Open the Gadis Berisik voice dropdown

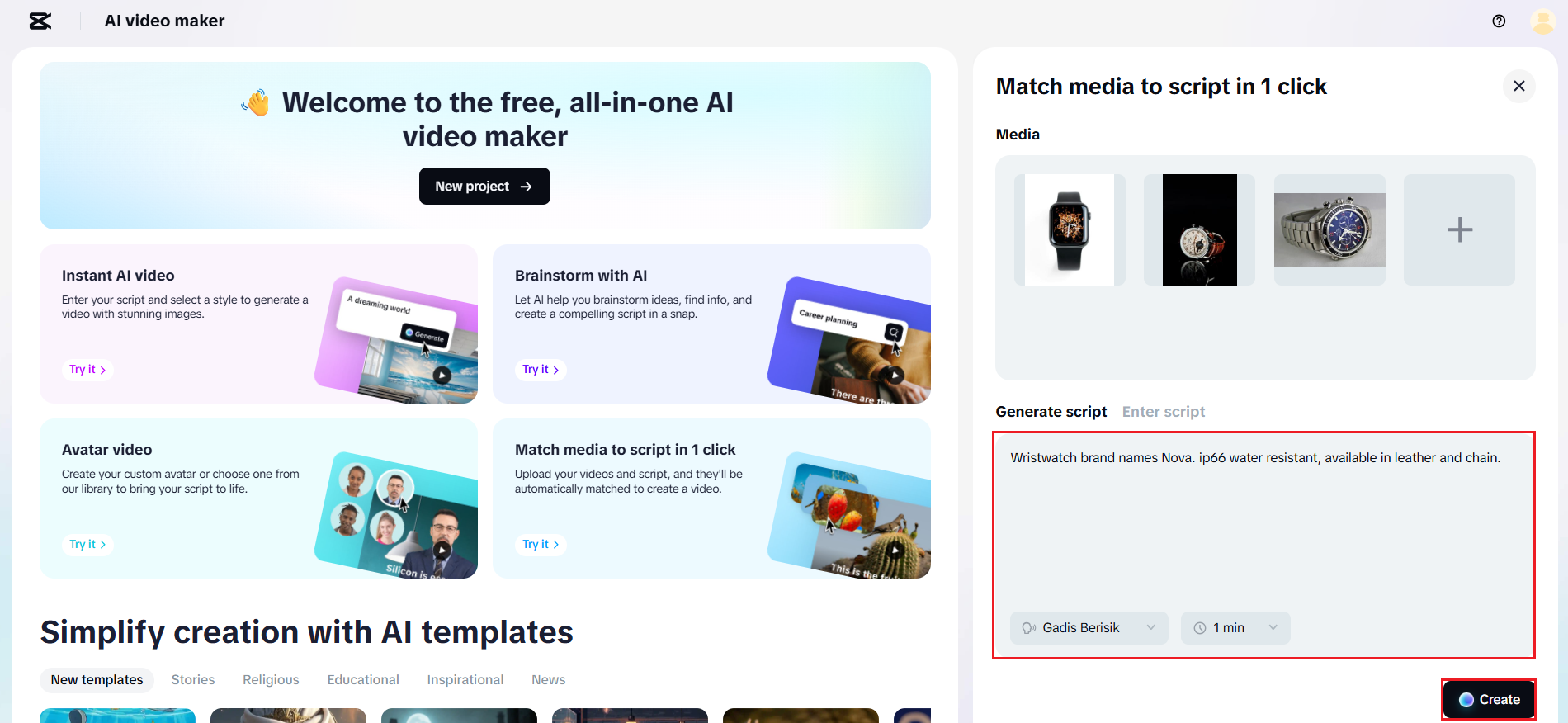click(x=1089, y=628)
